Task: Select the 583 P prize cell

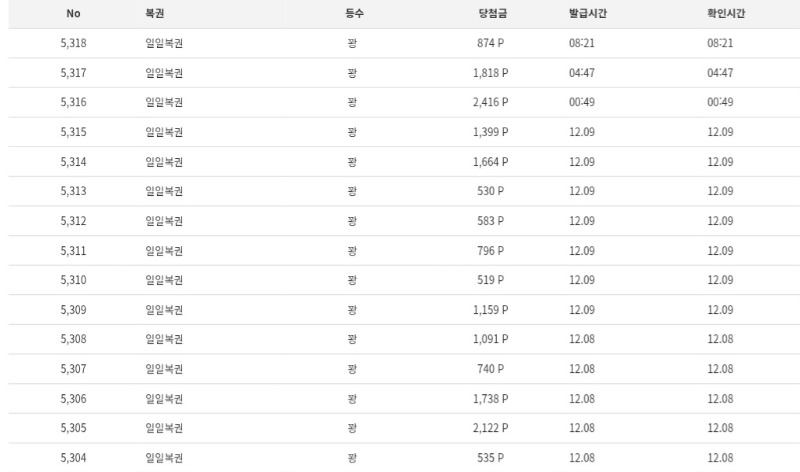Action: click(491, 221)
